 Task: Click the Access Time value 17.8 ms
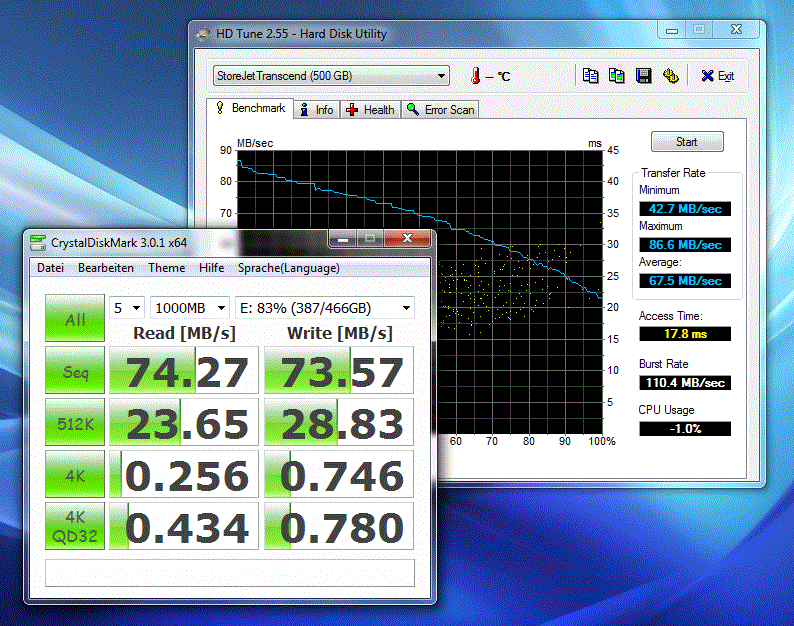click(685, 334)
